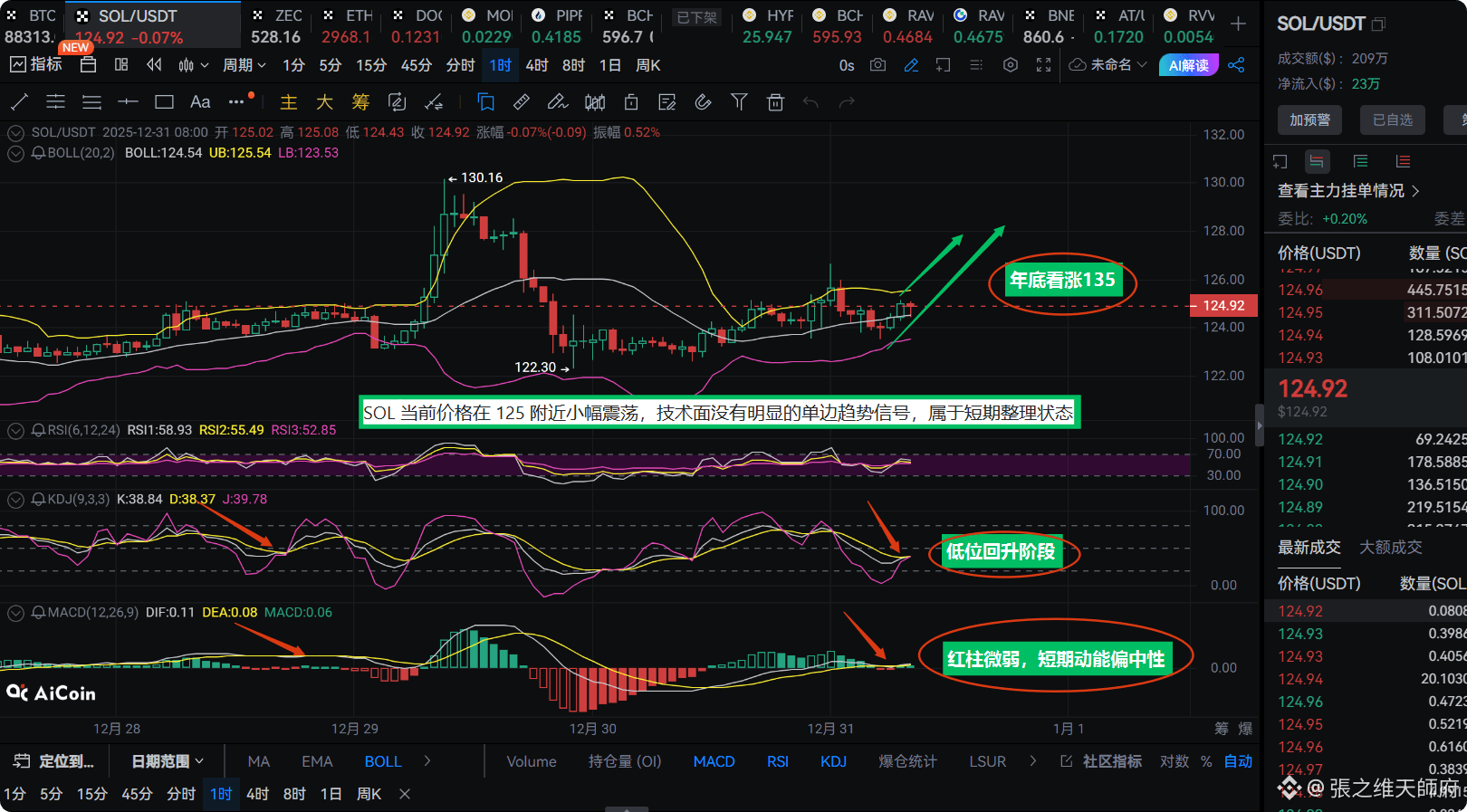Open 社区指标 community indicators

point(1101,761)
